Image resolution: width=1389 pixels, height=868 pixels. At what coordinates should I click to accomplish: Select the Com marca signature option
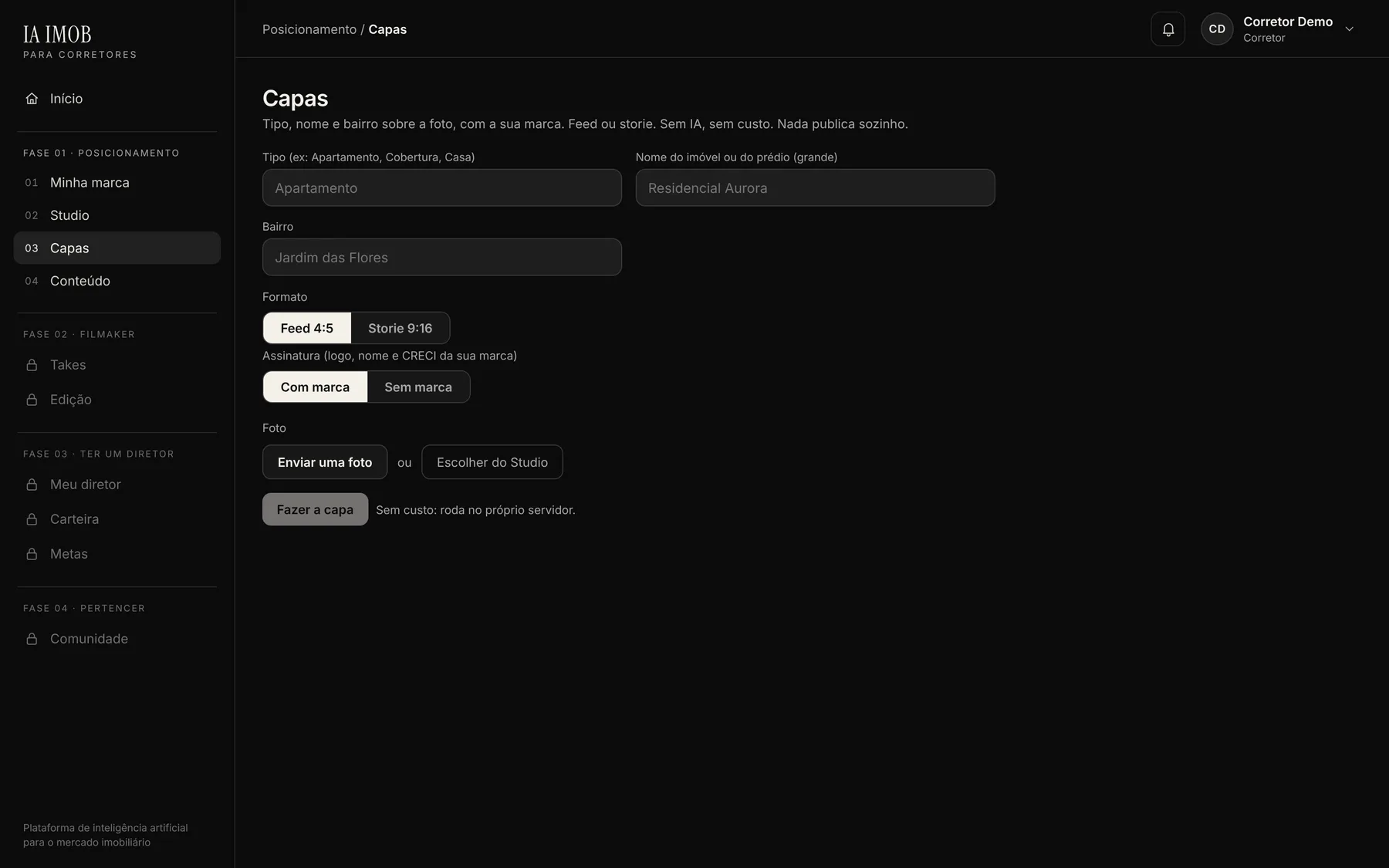[x=315, y=387]
